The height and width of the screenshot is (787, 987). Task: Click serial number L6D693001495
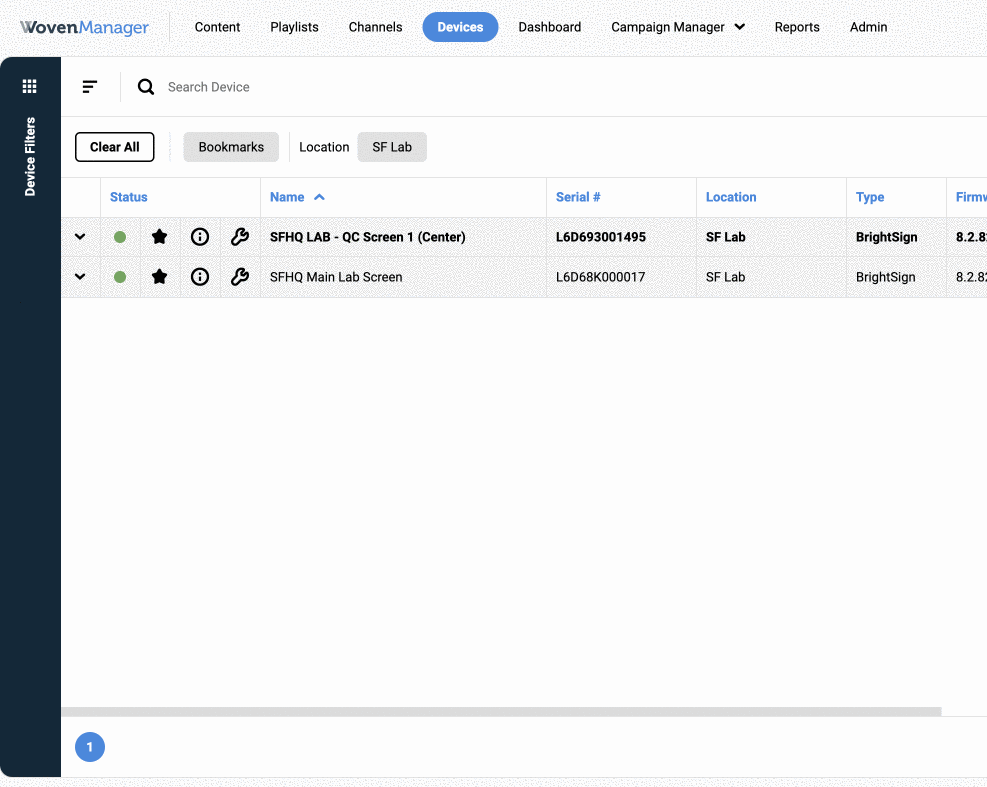[x=601, y=237]
